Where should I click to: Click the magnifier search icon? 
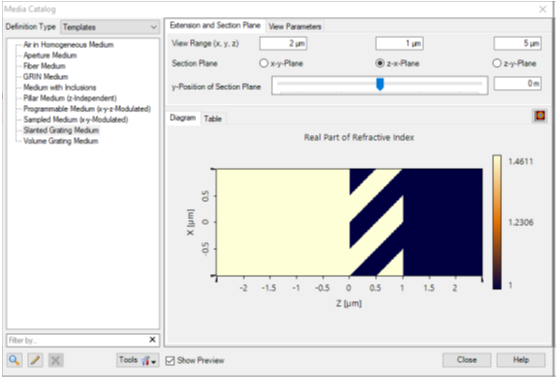point(14,360)
